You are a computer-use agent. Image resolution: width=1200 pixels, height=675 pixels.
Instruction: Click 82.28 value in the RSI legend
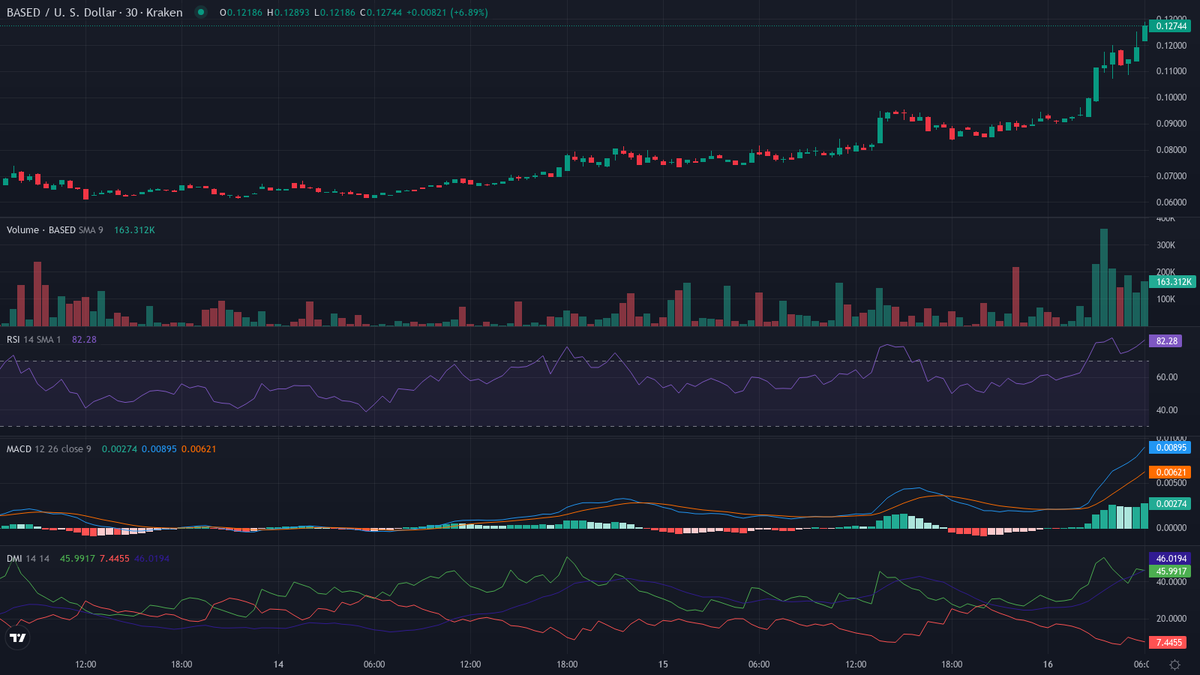[x=84, y=340]
